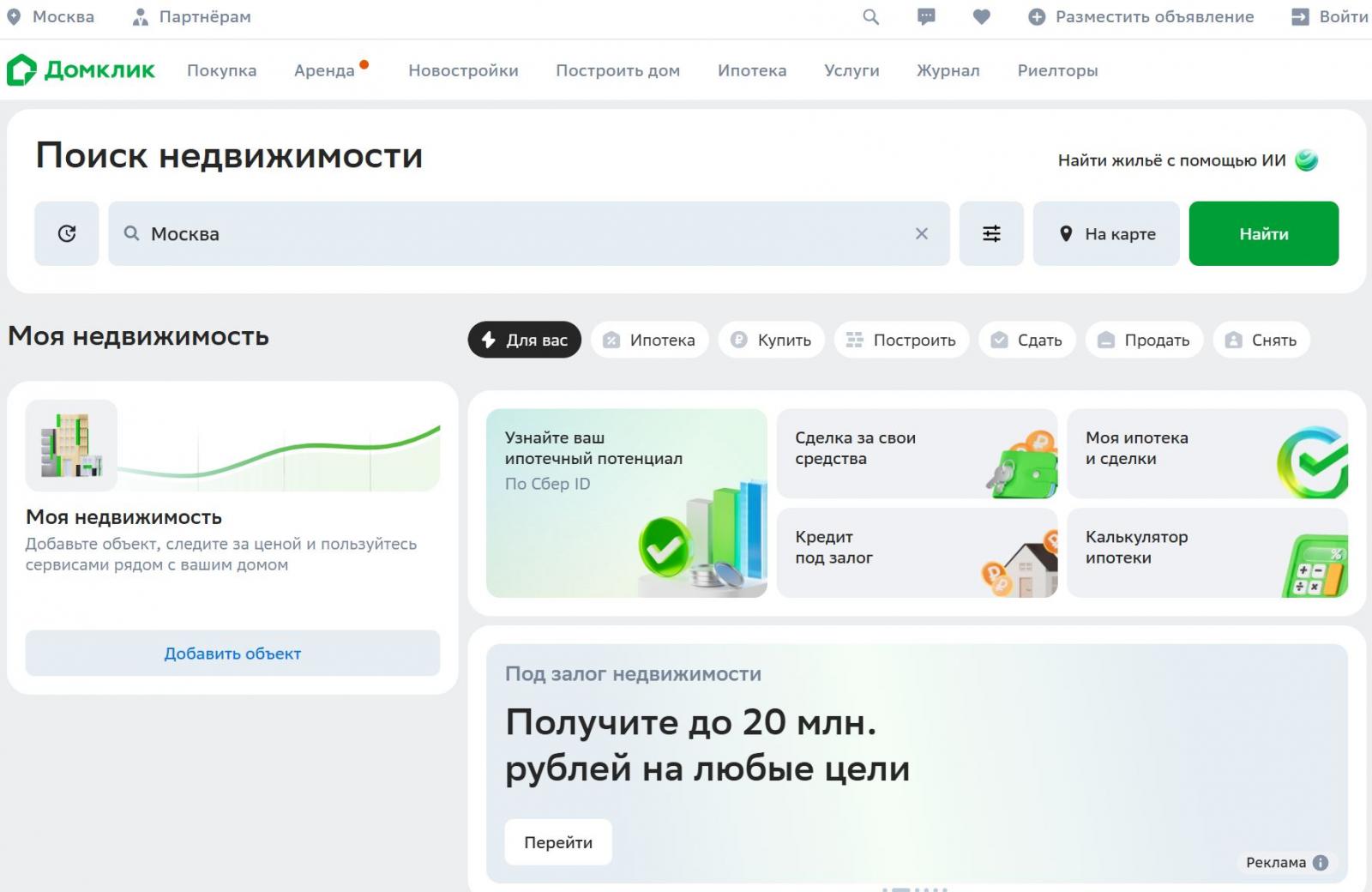Click Войти to log in
The width and height of the screenshot is (1372, 892).
click(x=1330, y=17)
